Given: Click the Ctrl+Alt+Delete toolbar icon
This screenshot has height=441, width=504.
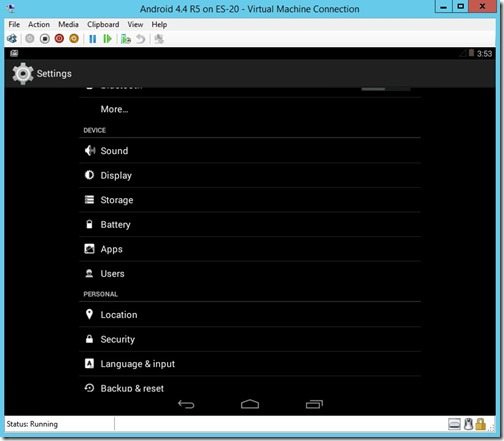Looking at the screenshot, I should tap(12, 39).
